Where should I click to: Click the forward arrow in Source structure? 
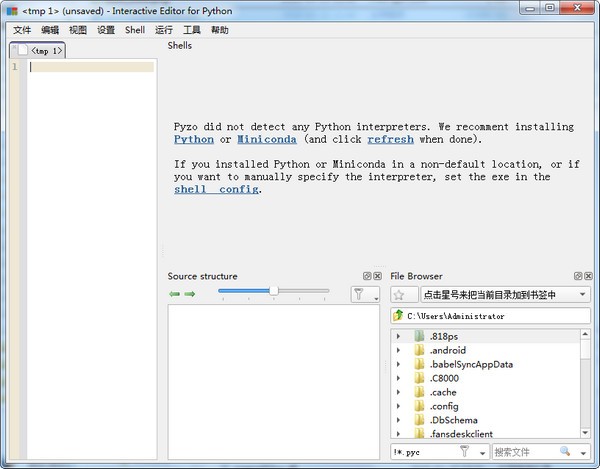click(189, 294)
